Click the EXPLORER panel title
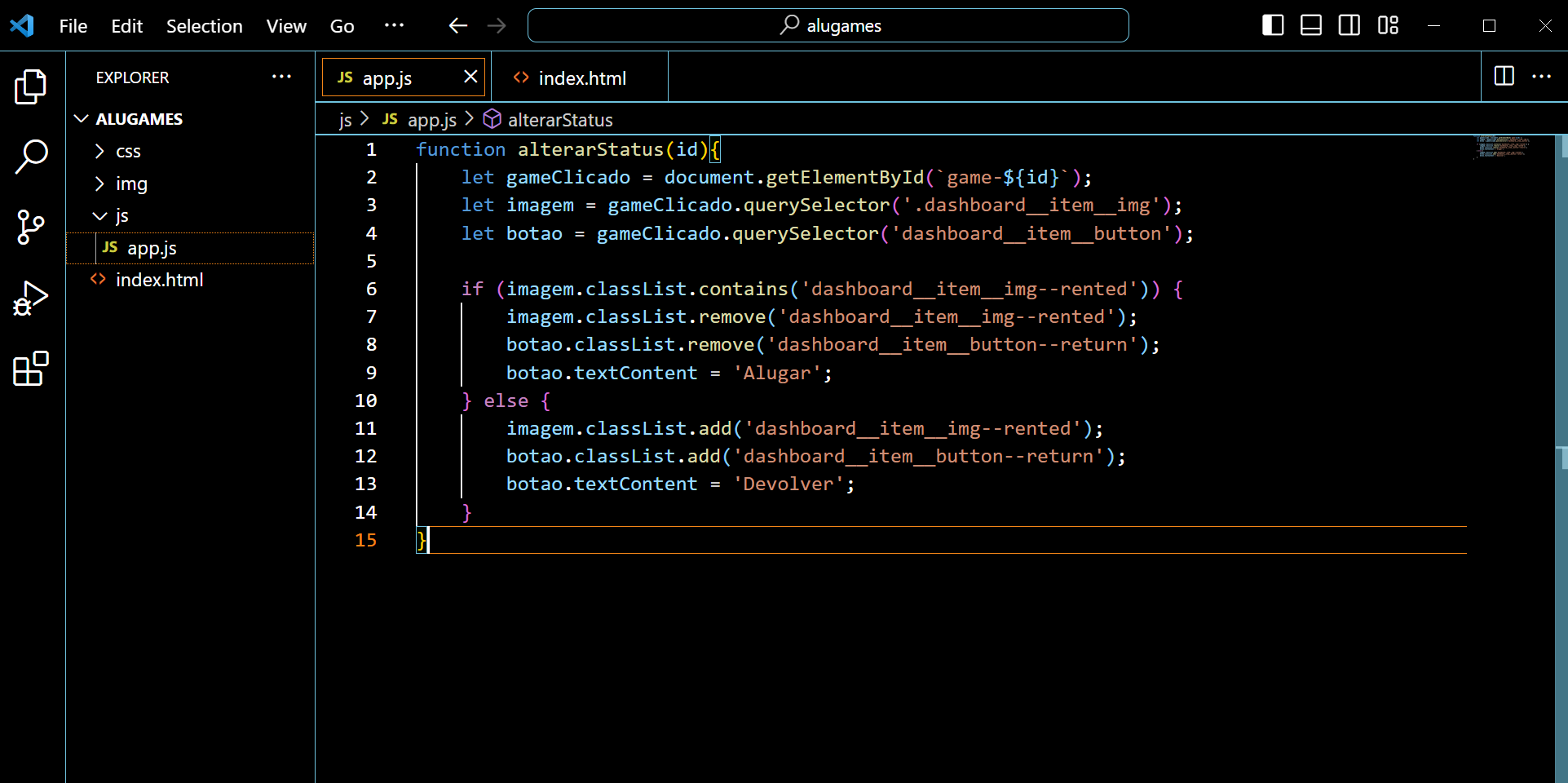This screenshot has width=1568, height=783. (x=132, y=77)
